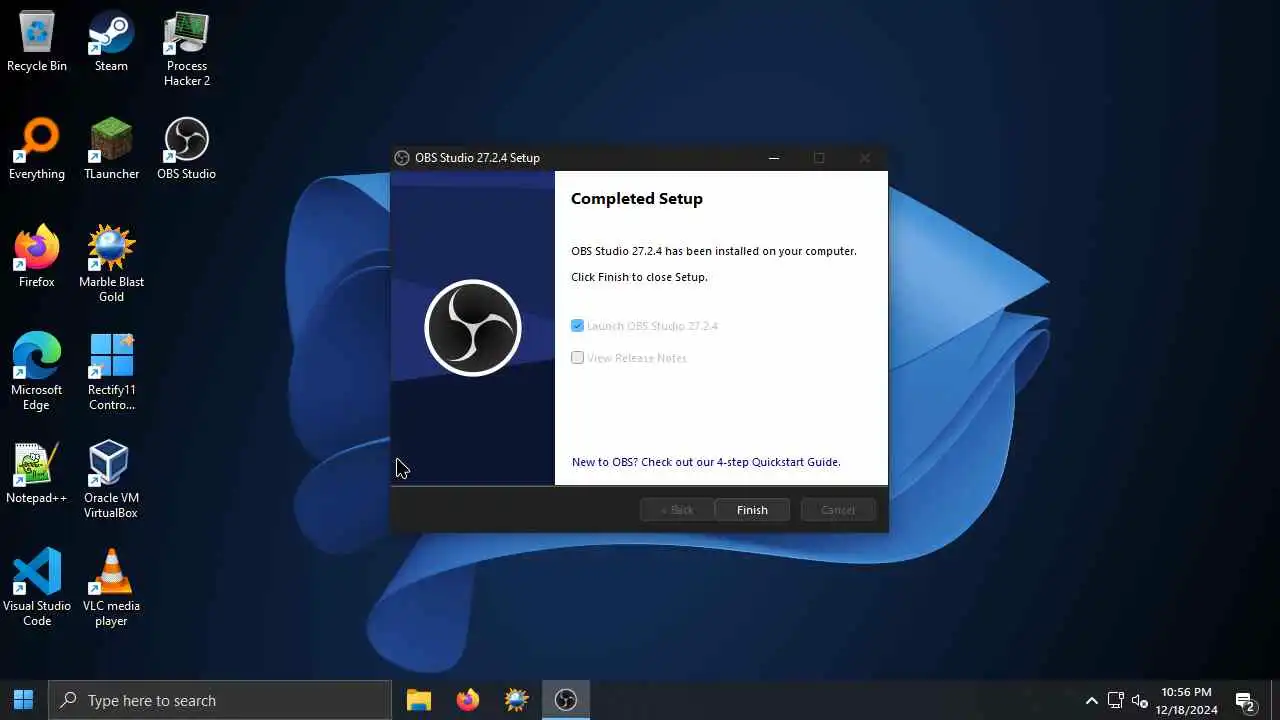Open the Recycle Bin desktop icon
Viewport: 1280px width, 720px height.
coord(37,42)
